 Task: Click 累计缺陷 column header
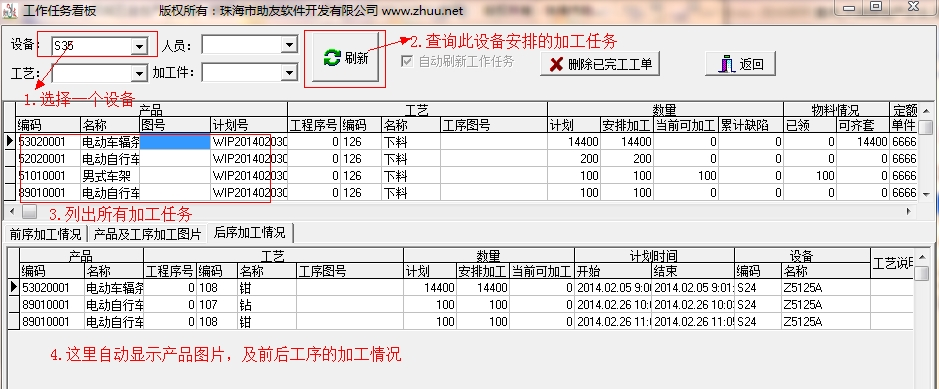tap(751, 125)
